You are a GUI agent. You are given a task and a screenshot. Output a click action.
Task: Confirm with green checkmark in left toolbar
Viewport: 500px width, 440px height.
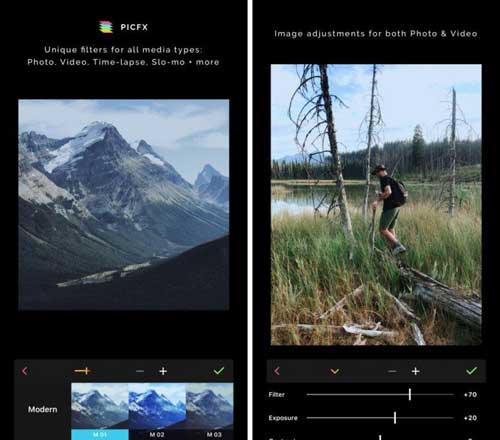pos(219,371)
